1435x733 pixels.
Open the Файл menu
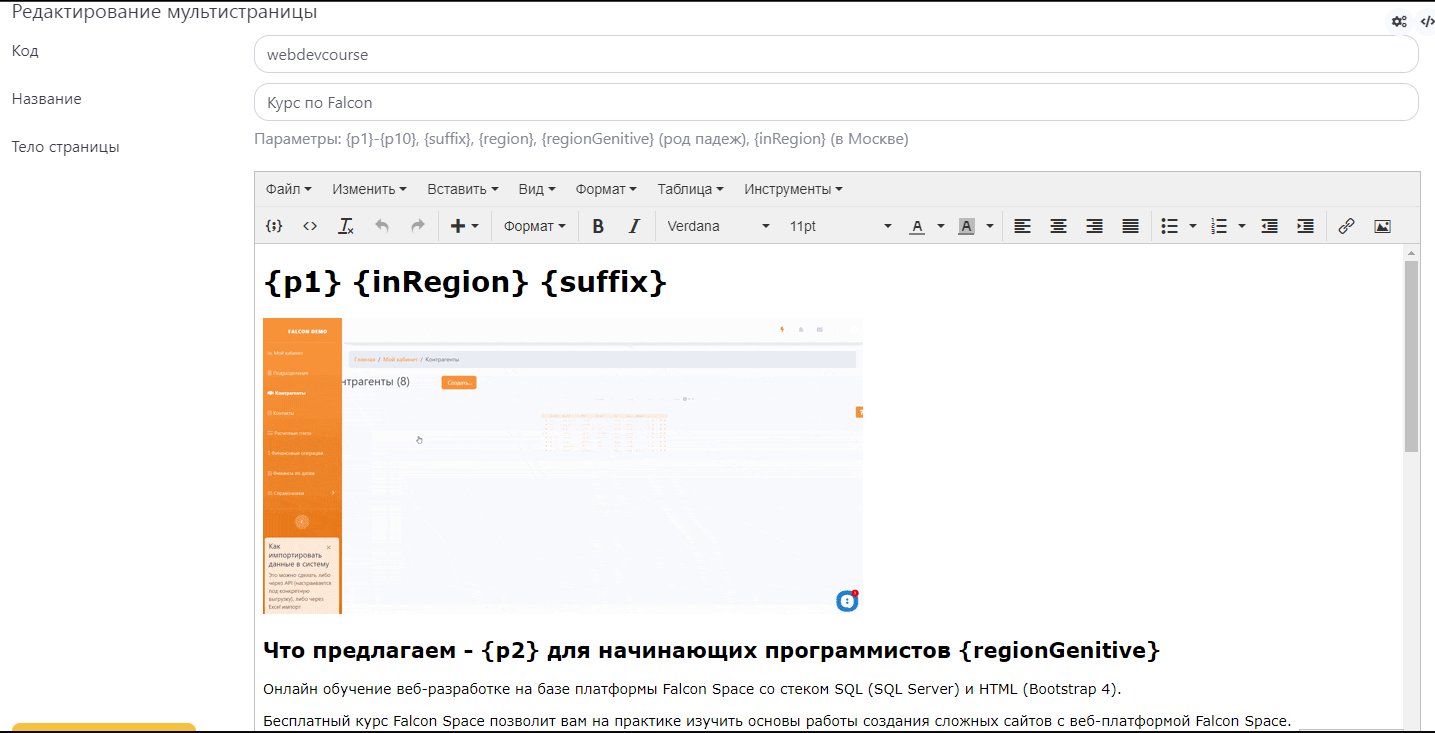(x=289, y=189)
